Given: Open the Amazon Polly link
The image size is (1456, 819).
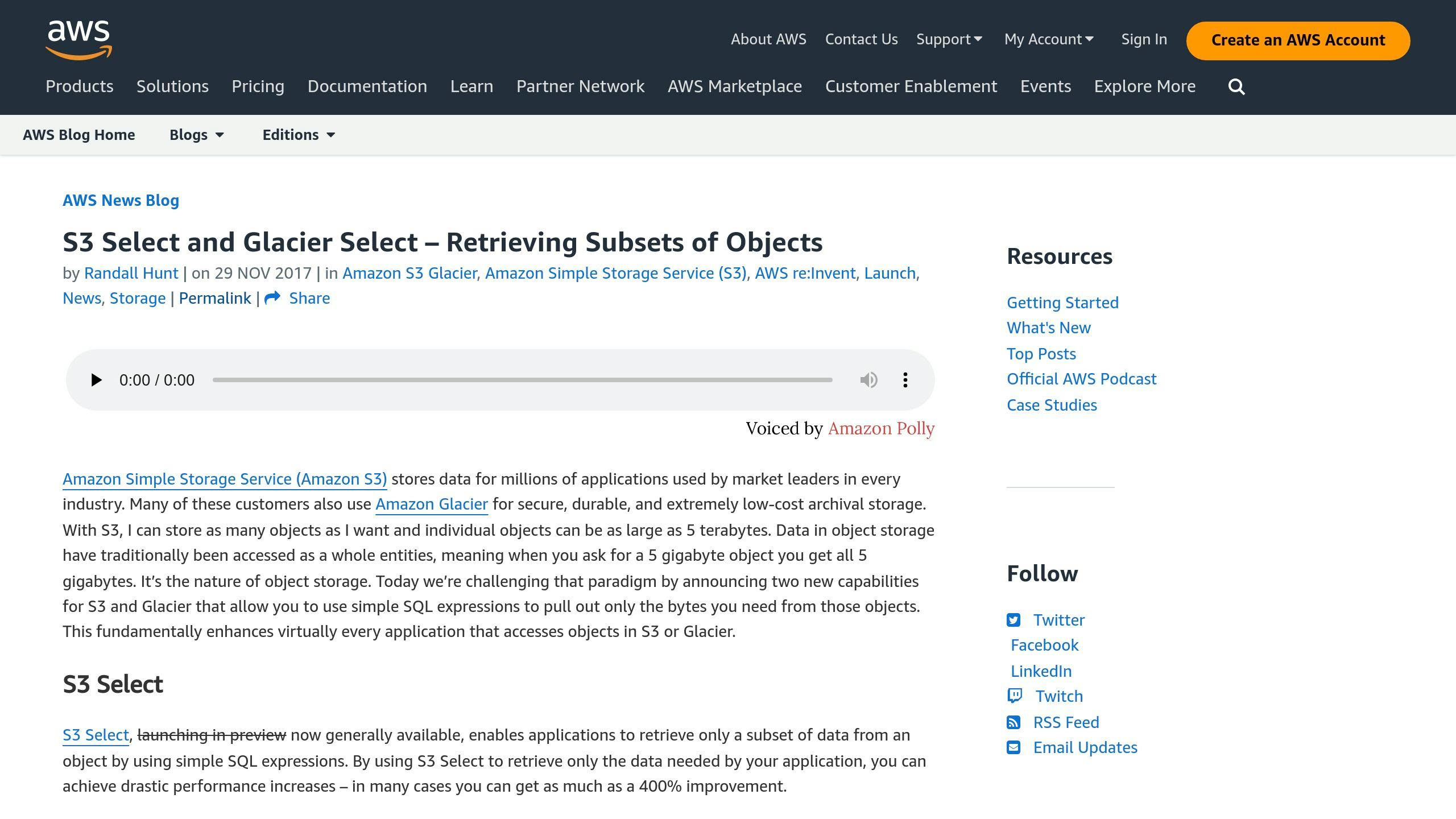Looking at the screenshot, I should click(881, 428).
